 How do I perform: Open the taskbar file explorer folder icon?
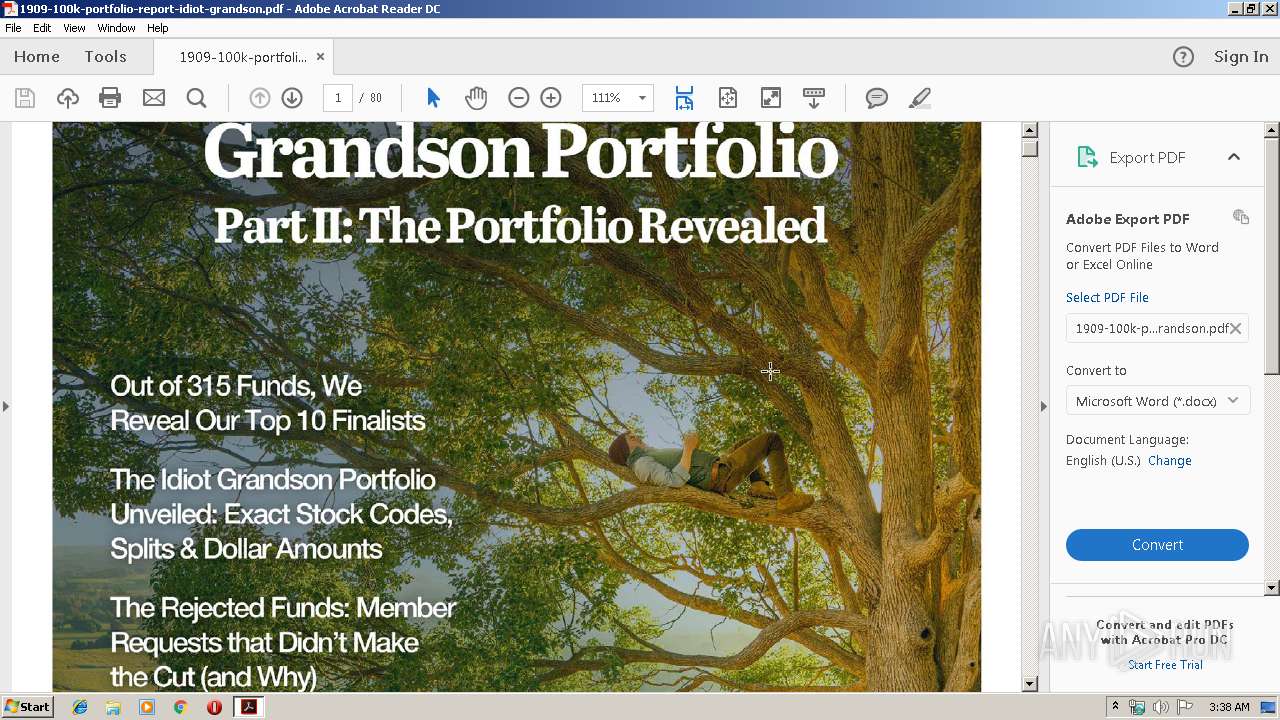click(113, 707)
